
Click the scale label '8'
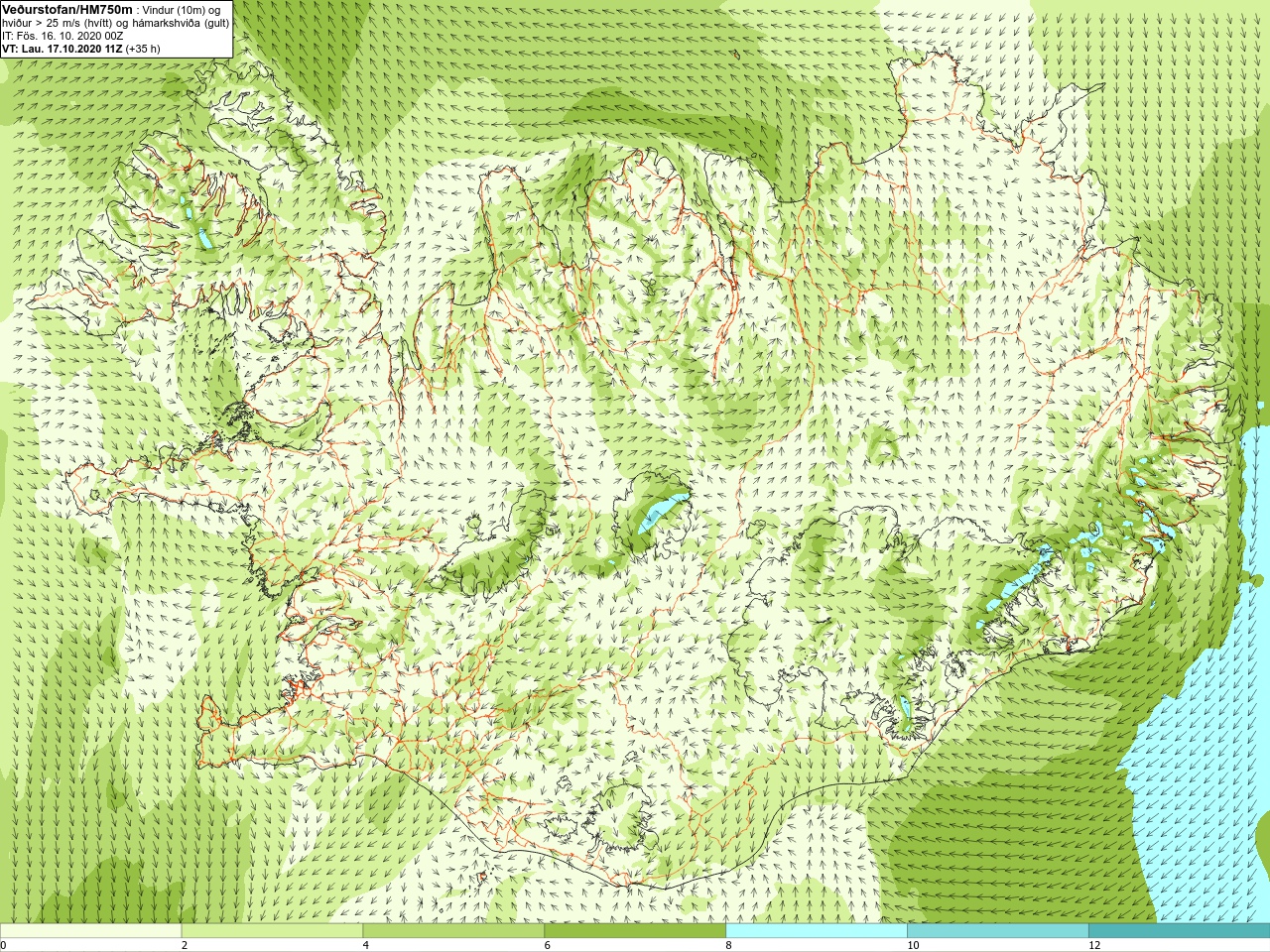pos(729,945)
